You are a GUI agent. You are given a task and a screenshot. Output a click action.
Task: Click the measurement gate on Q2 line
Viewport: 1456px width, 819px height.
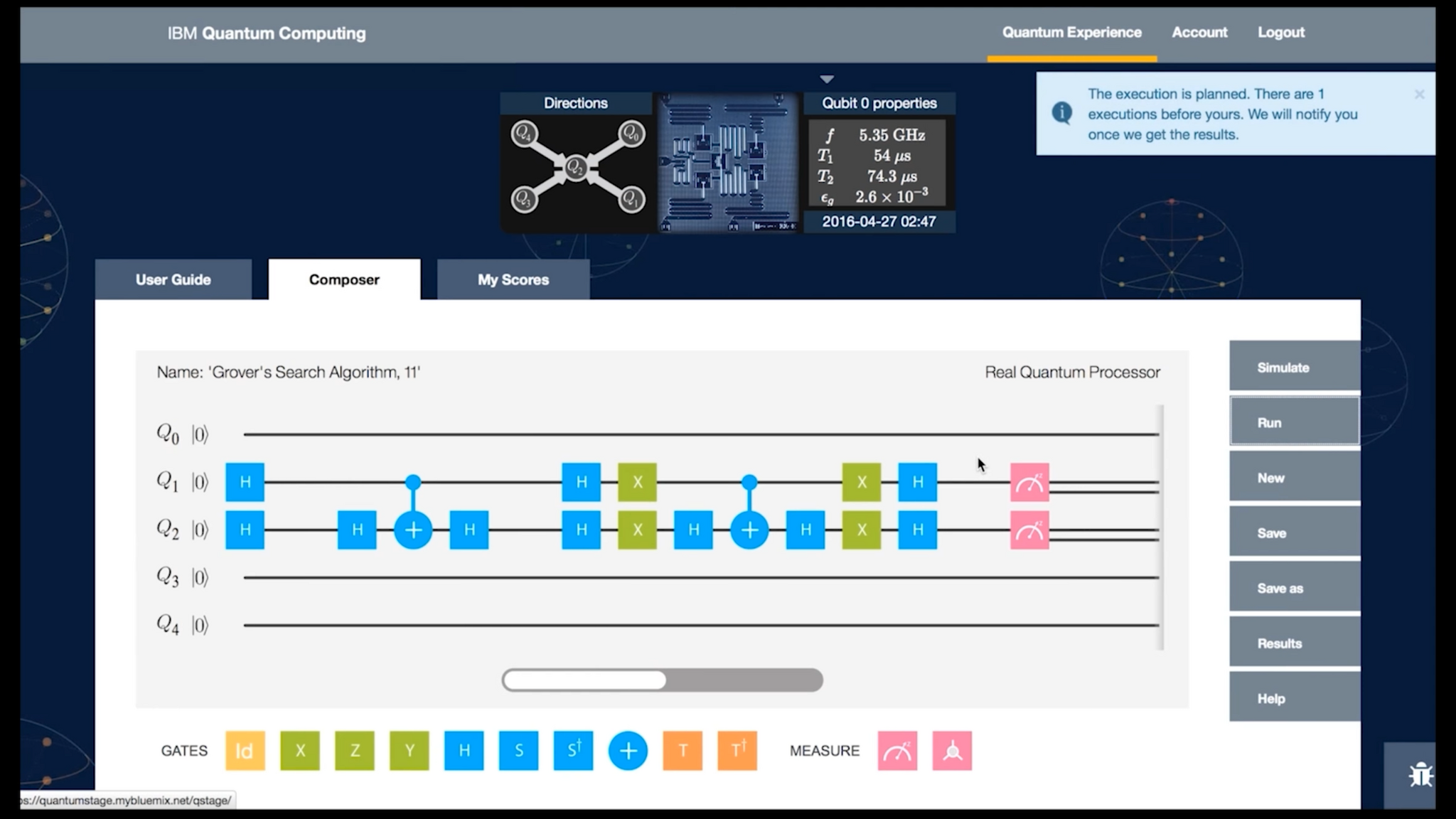pos(1030,530)
